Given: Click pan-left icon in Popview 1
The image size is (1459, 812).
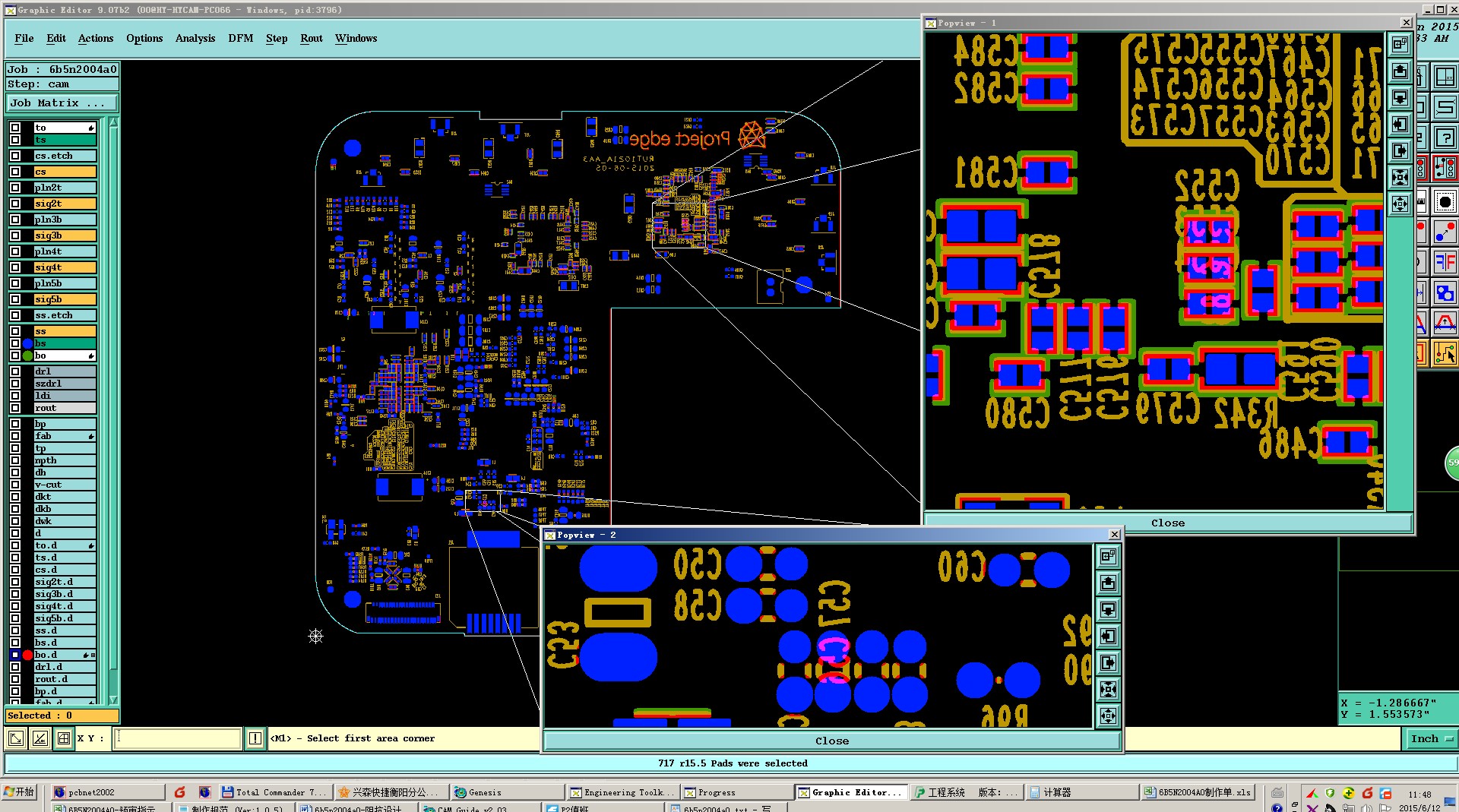Looking at the screenshot, I should (x=1400, y=125).
